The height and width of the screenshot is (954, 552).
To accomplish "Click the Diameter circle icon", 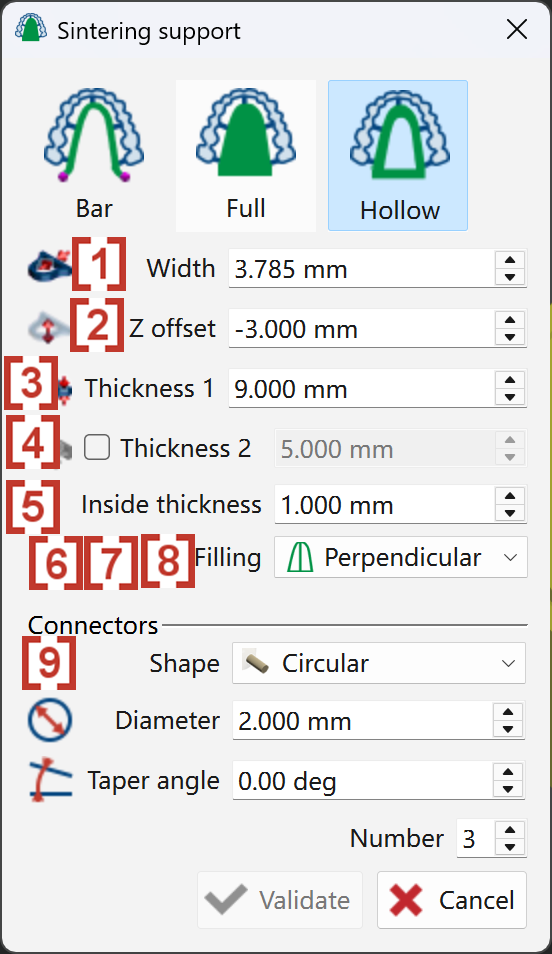I will (50, 721).
